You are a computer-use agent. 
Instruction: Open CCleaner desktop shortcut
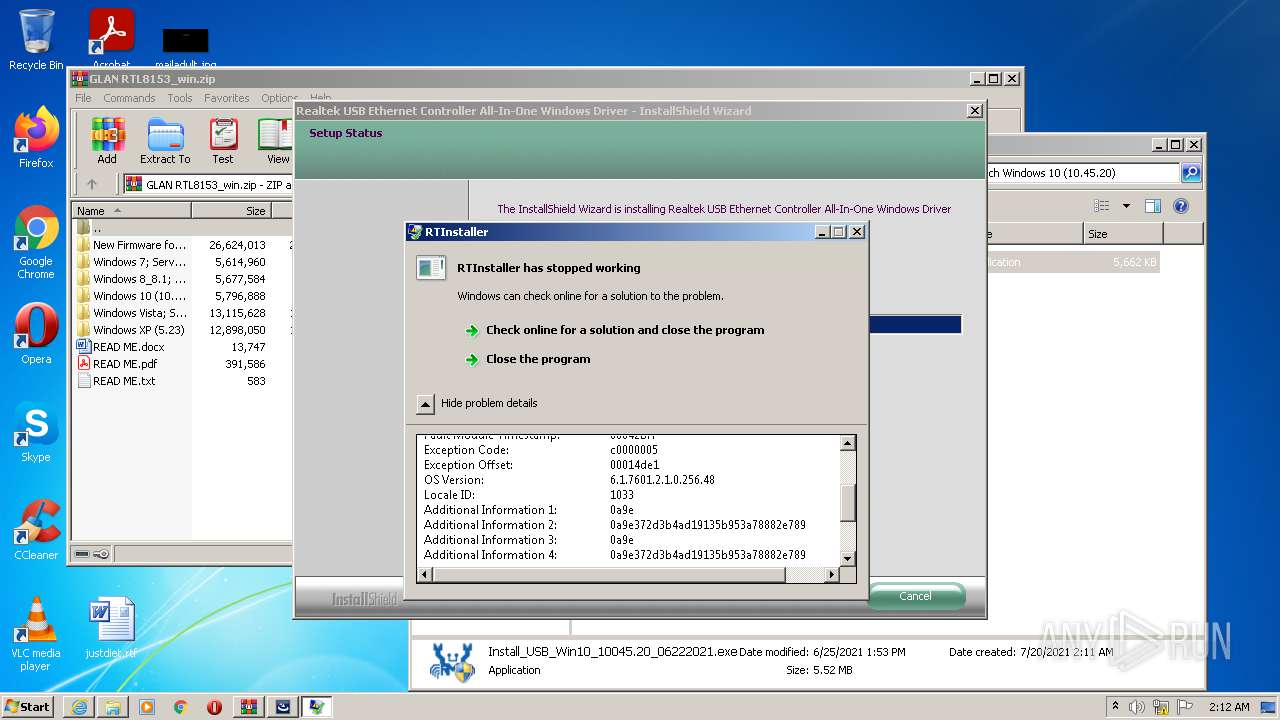pyautogui.click(x=36, y=530)
